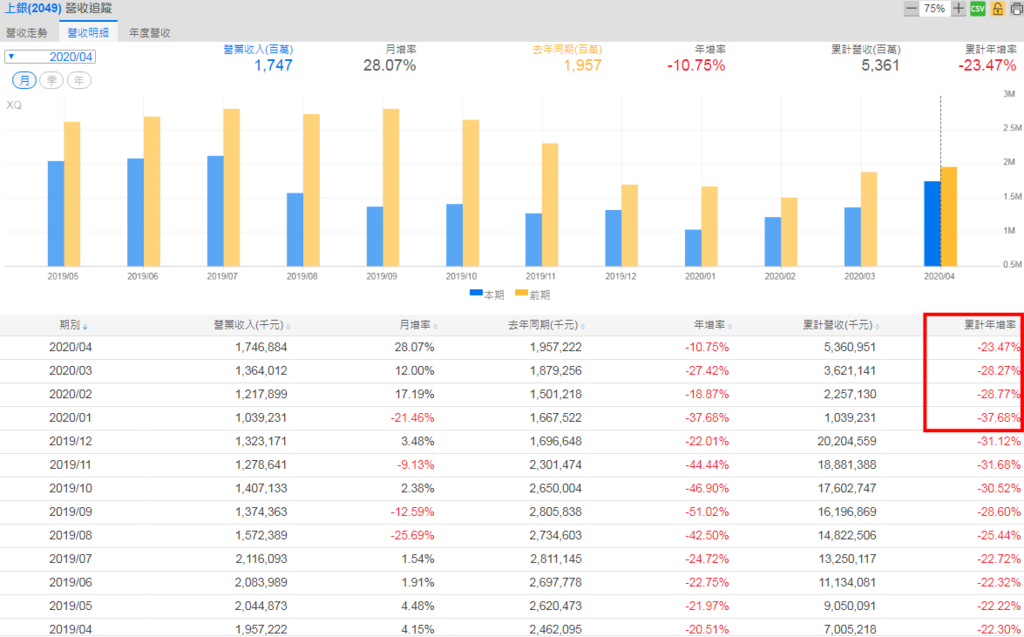Click the 2019/12 period cell in the table
This screenshot has width=1024, height=637.
point(71,441)
